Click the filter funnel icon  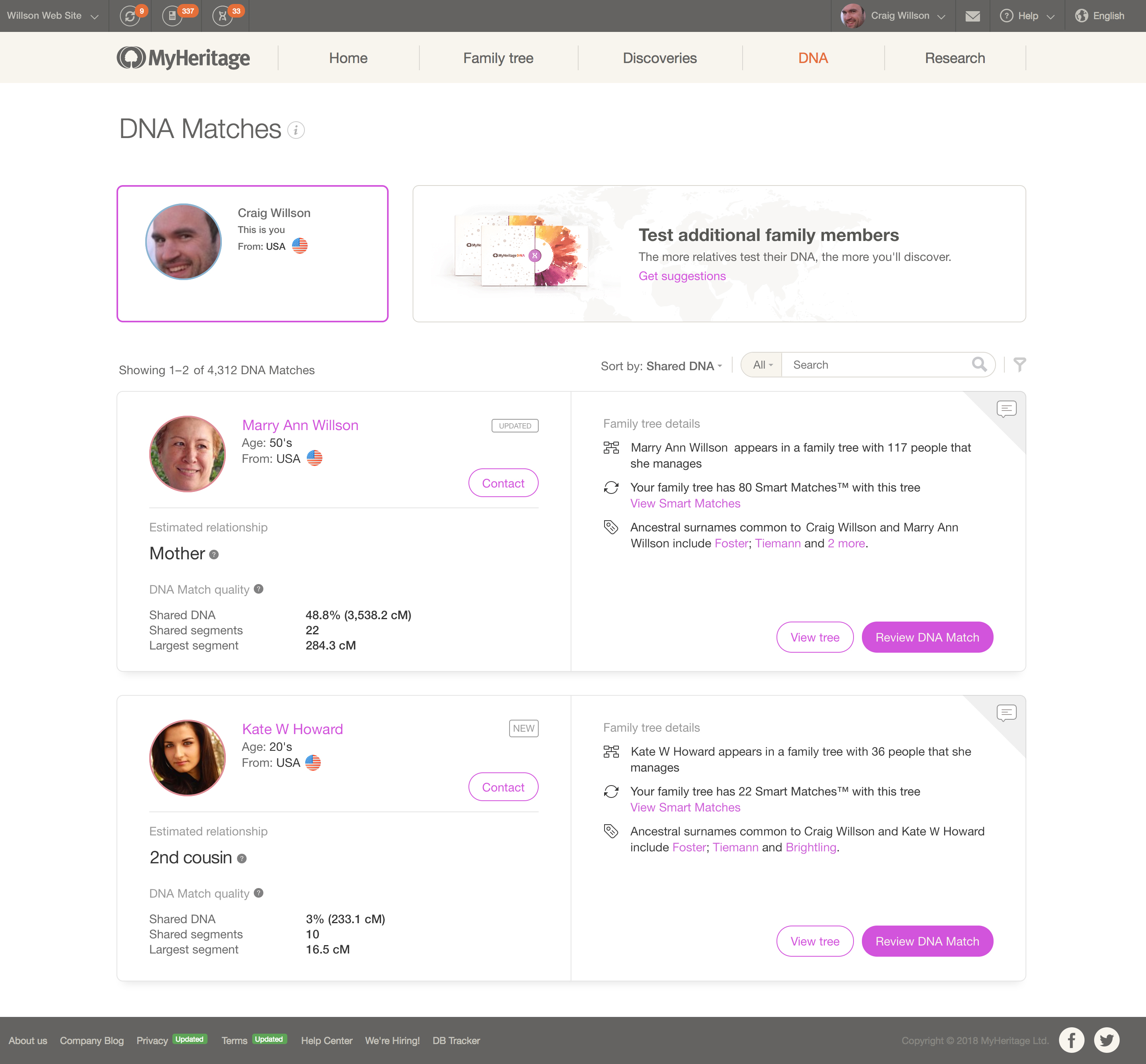click(1019, 365)
